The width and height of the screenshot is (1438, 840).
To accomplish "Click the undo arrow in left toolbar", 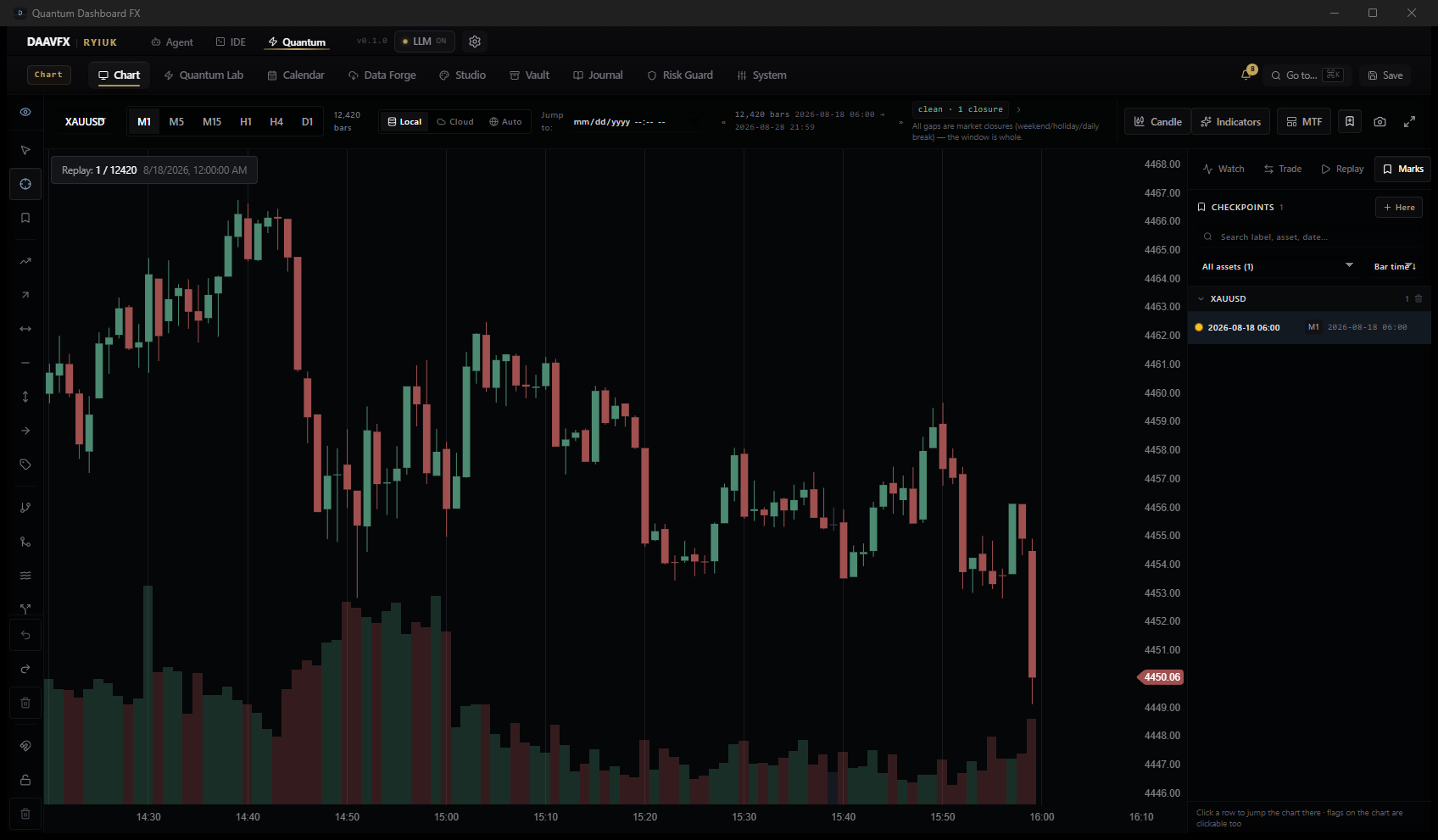I will click(25, 635).
